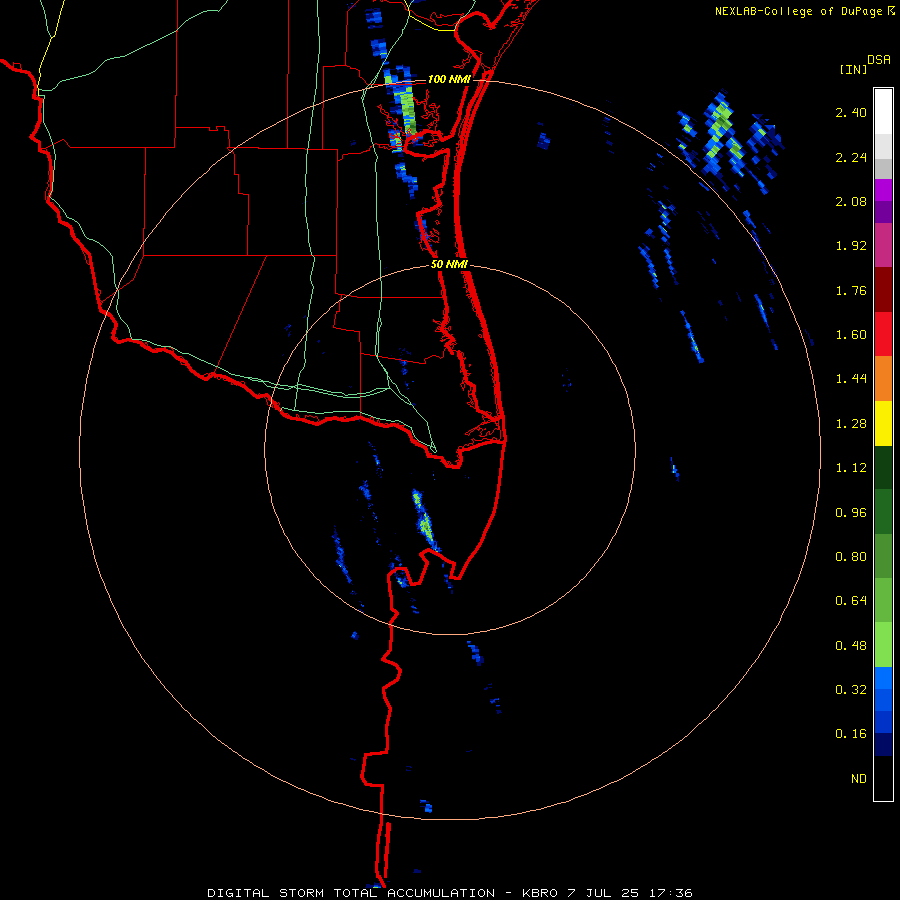Select the 1.12 legend value
The image size is (900, 900).
coord(851,468)
